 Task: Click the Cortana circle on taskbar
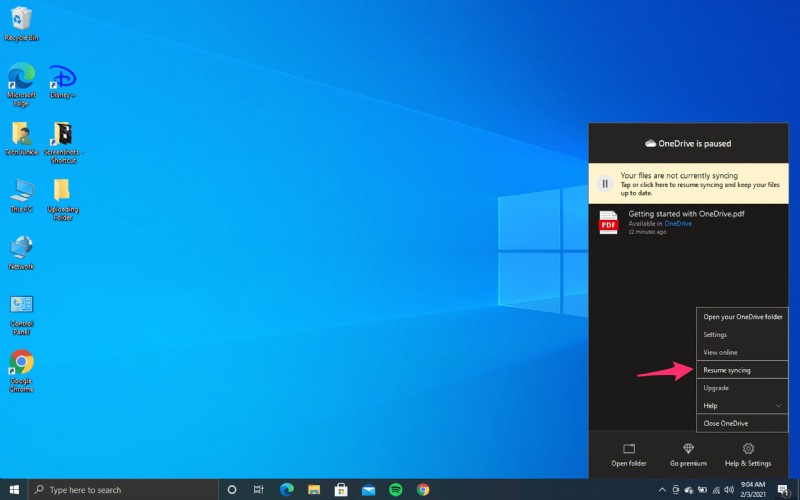pos(232,490)
